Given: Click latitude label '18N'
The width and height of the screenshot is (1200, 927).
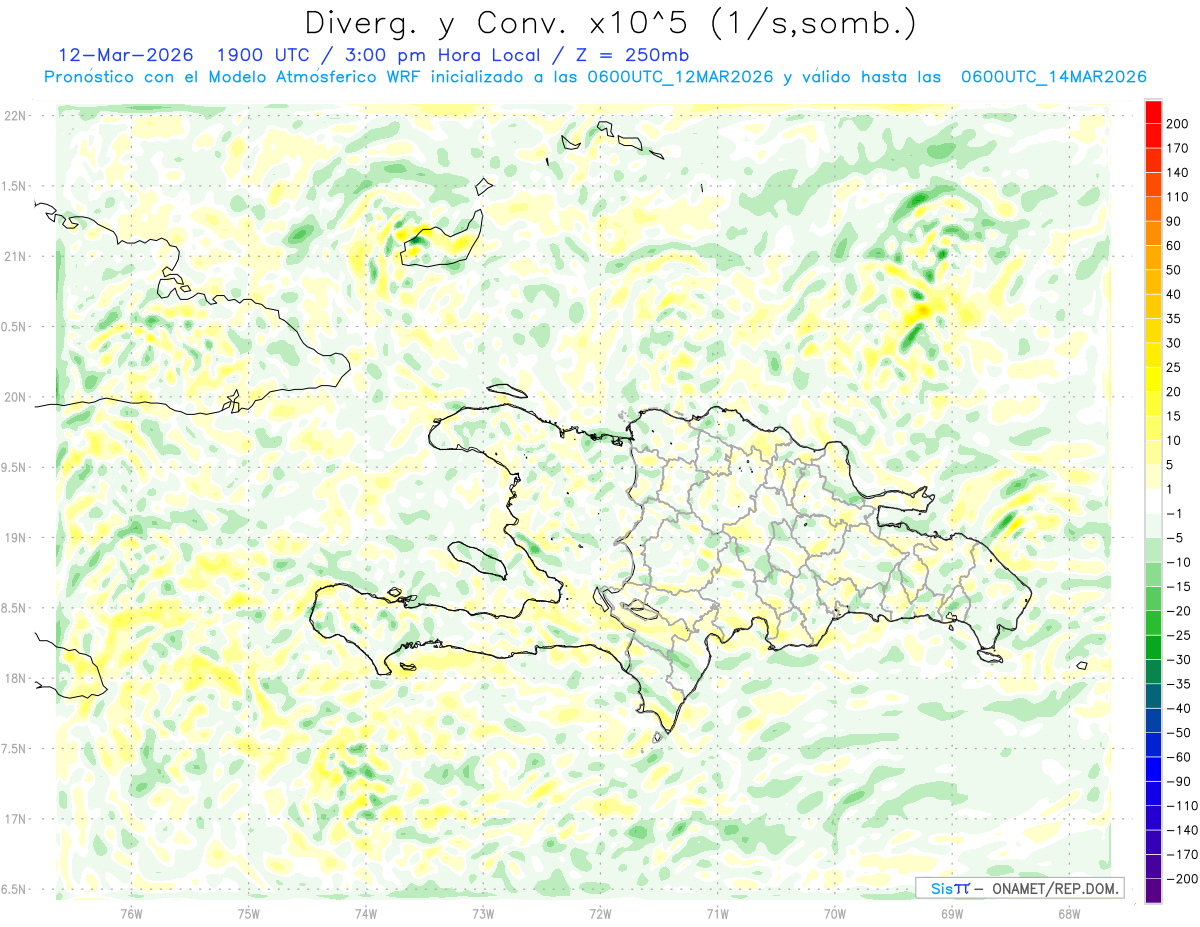Looking at the screenshot, I should pyautogui.click(x=14, y=678).
